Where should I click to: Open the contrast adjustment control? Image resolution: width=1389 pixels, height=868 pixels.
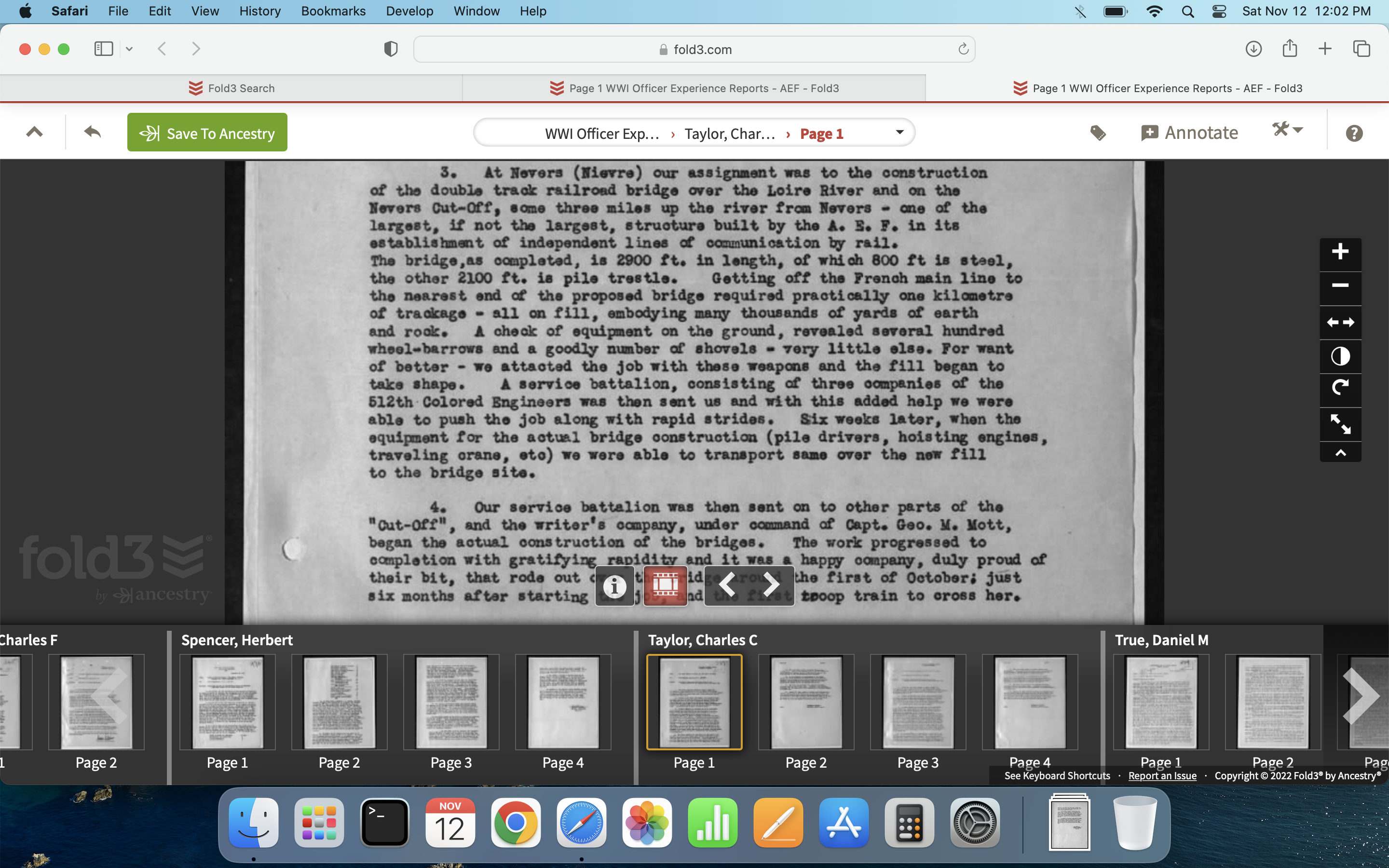(x=1340, y=356)
